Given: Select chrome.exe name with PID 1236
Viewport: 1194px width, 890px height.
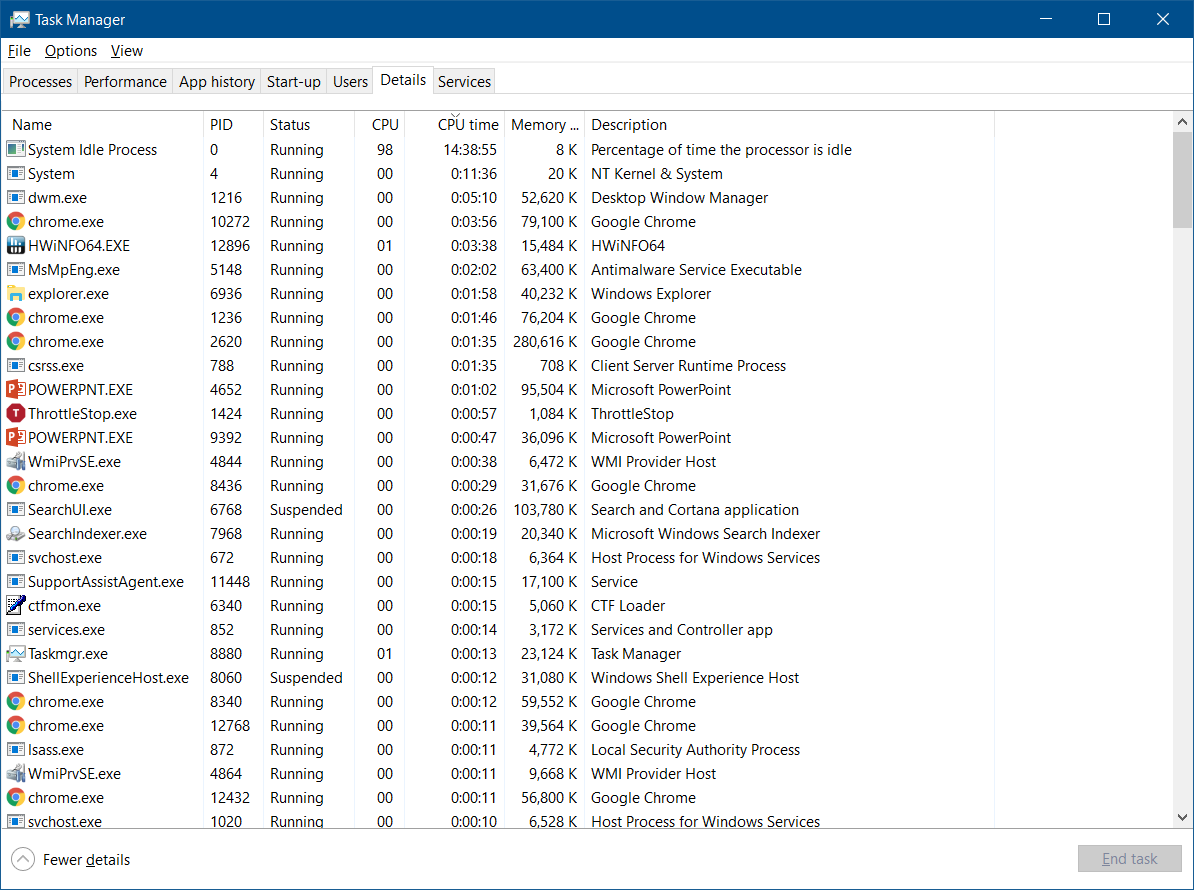Looking at the screenshot, I should pos(65,318).
